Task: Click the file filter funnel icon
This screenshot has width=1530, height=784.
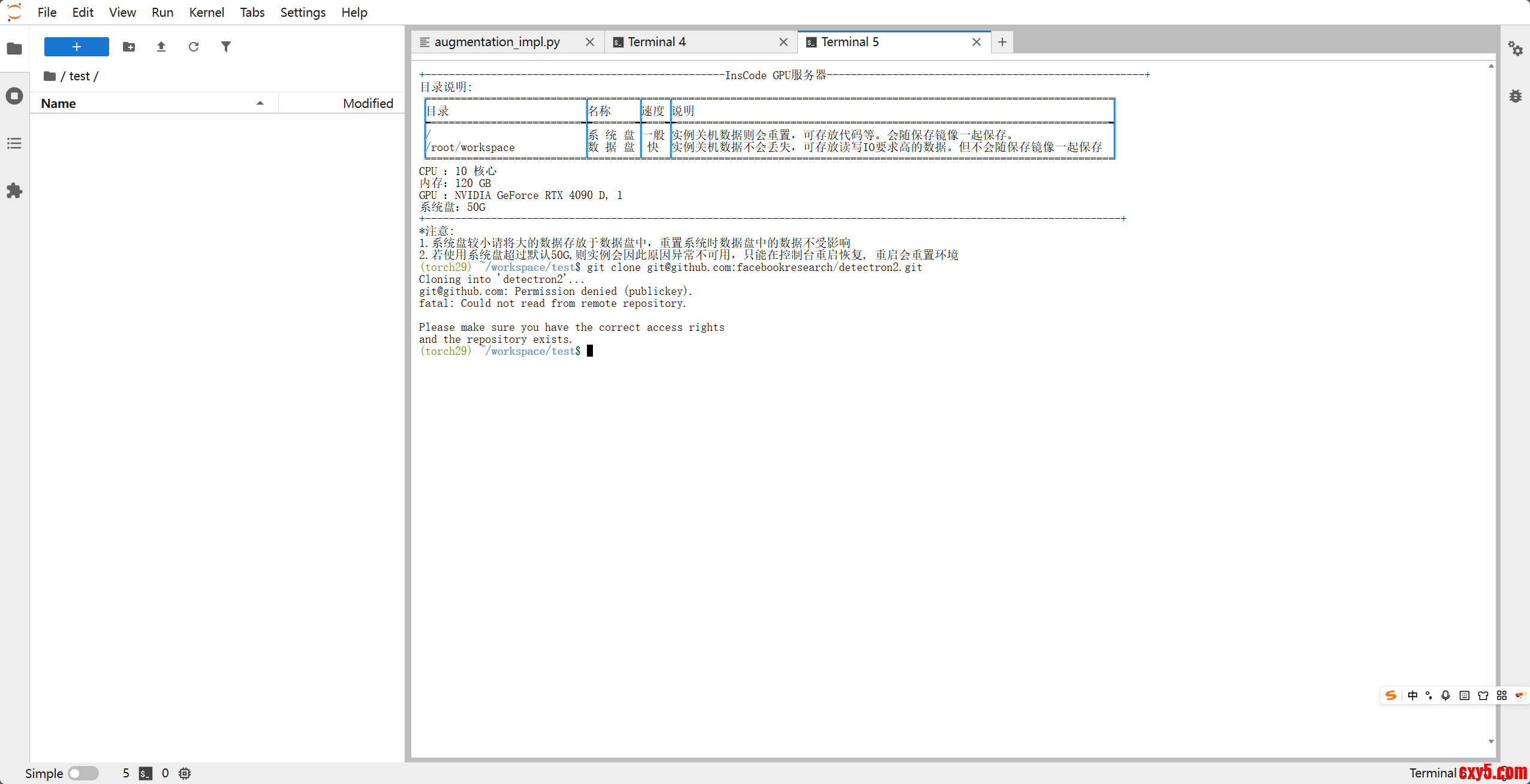Action: click(x=226, y=47)
